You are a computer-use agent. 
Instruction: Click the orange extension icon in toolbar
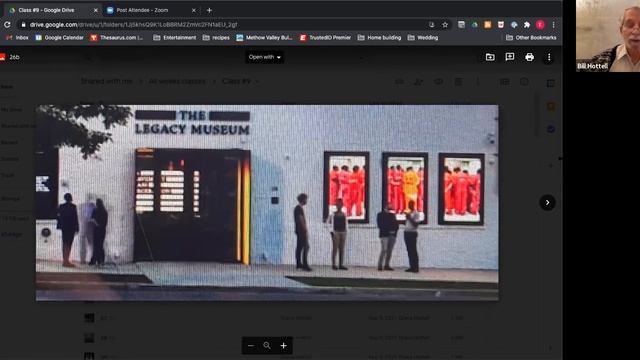coord(487,25)
